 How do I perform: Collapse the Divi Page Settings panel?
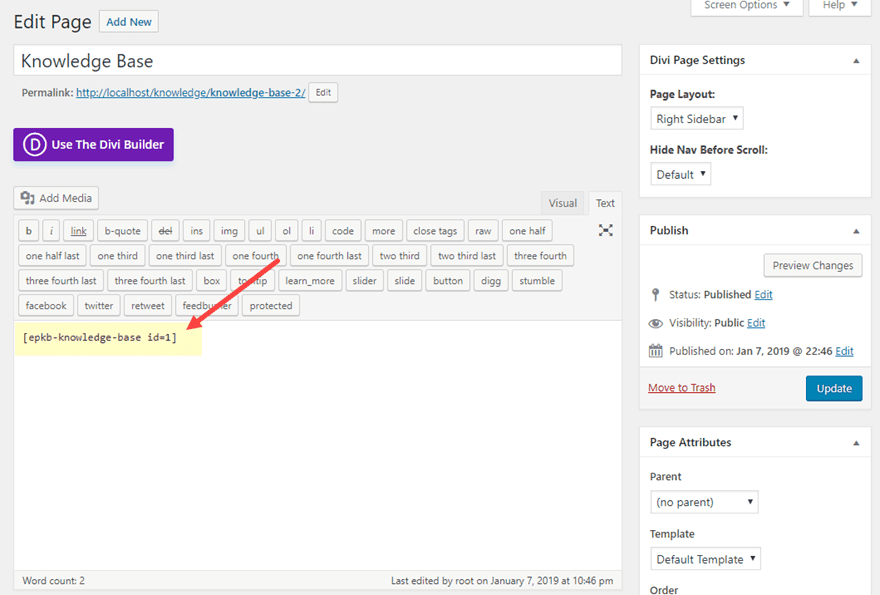tap(855, 60)
